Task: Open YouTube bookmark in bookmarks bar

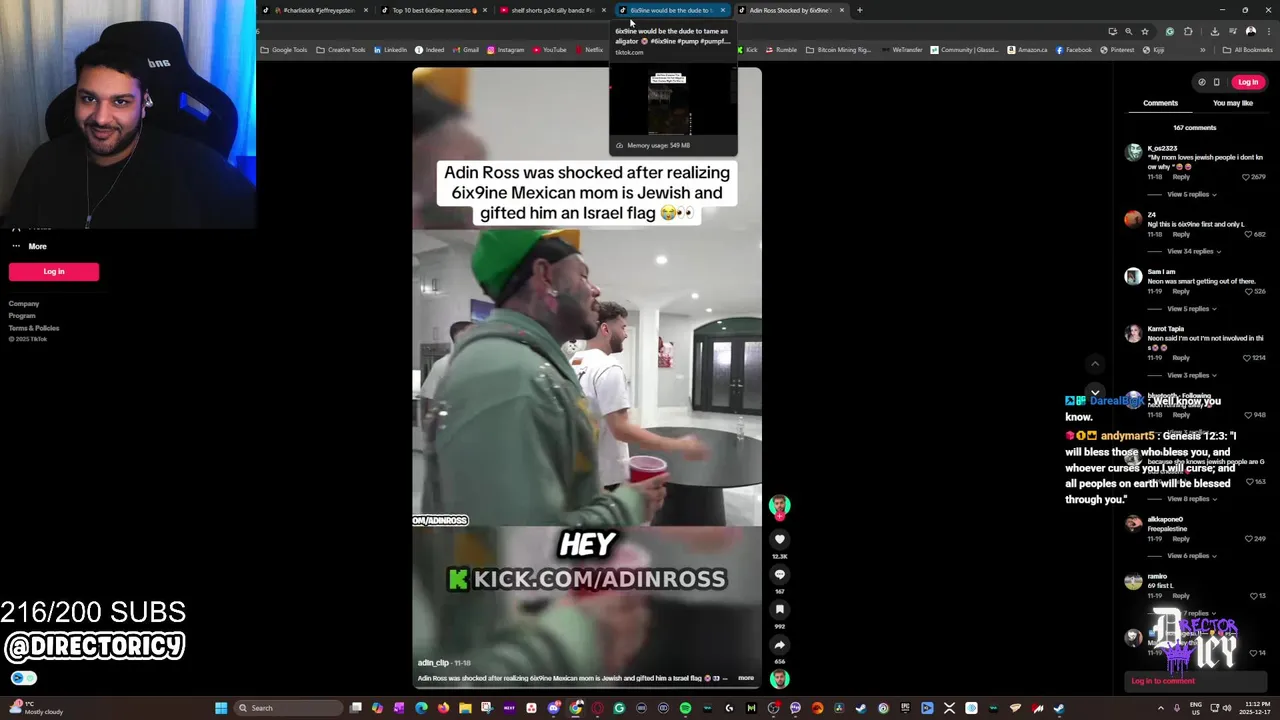Action: pos(550,50)
